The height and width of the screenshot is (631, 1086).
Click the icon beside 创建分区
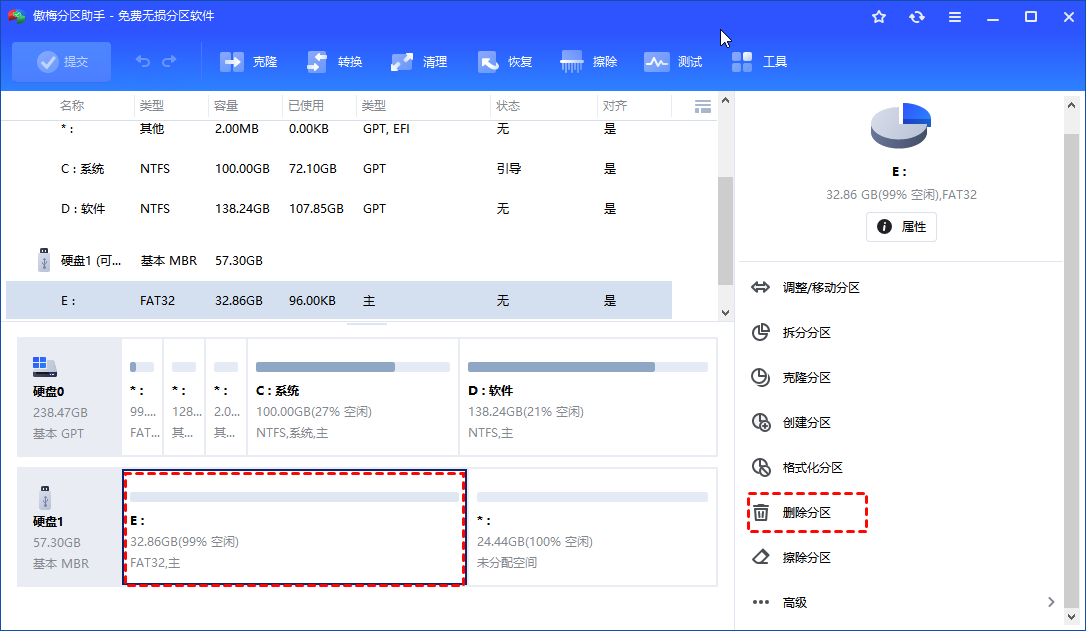[761, 423]
